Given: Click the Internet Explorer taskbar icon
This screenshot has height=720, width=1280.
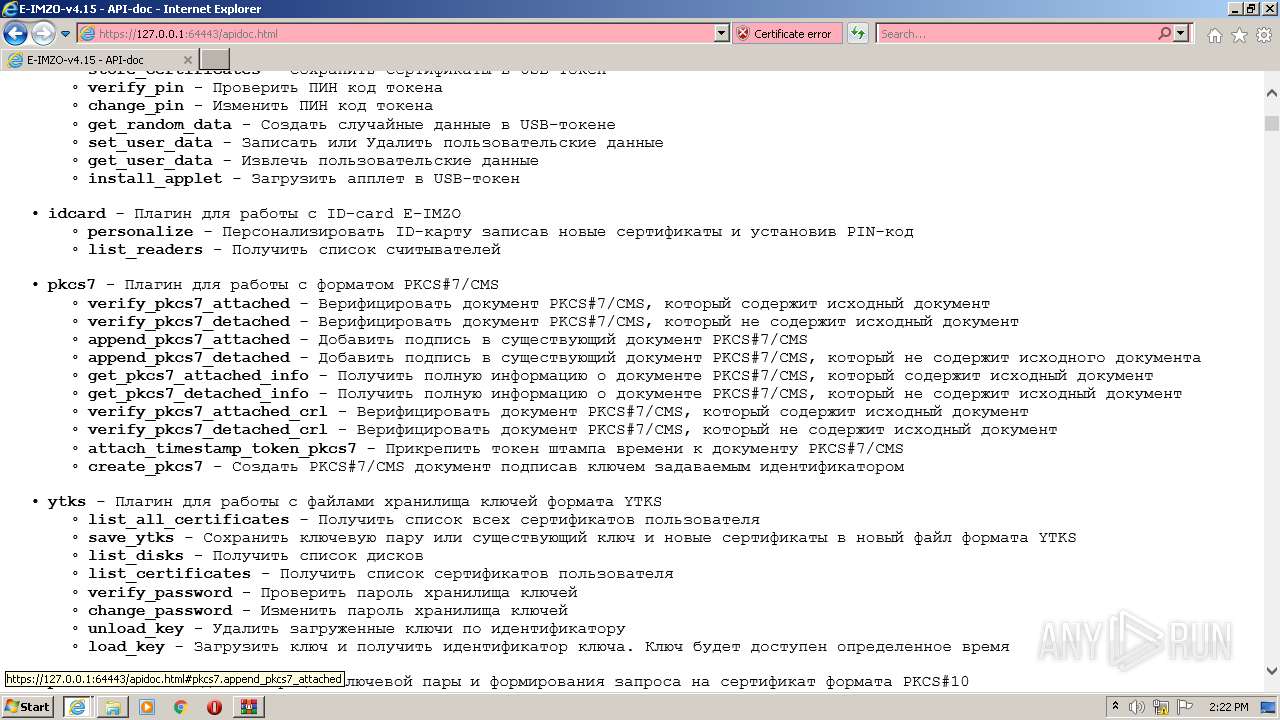Looking at the screenshot, I should (78, 707).
